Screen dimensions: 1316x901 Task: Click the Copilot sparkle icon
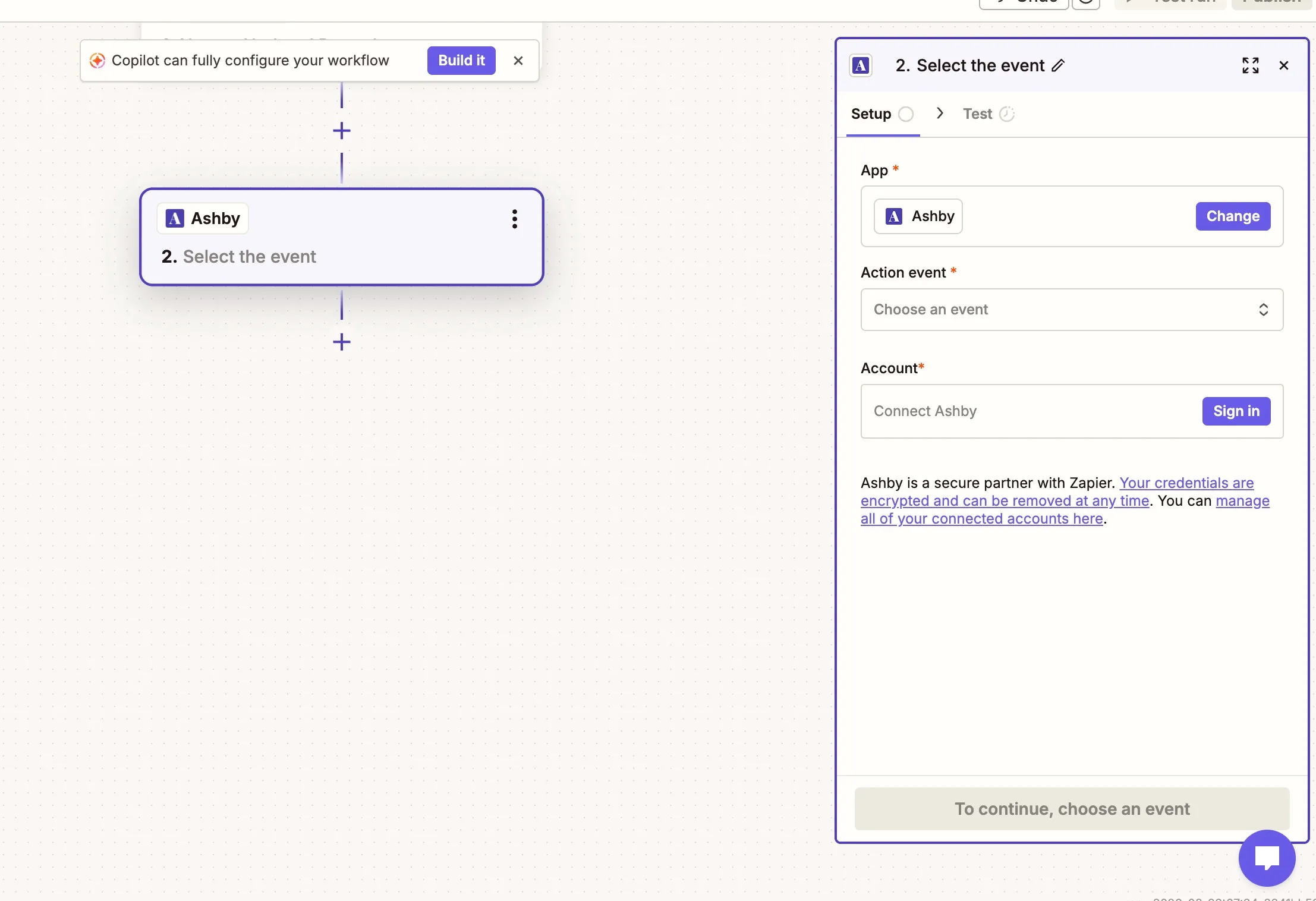(97, 61)
